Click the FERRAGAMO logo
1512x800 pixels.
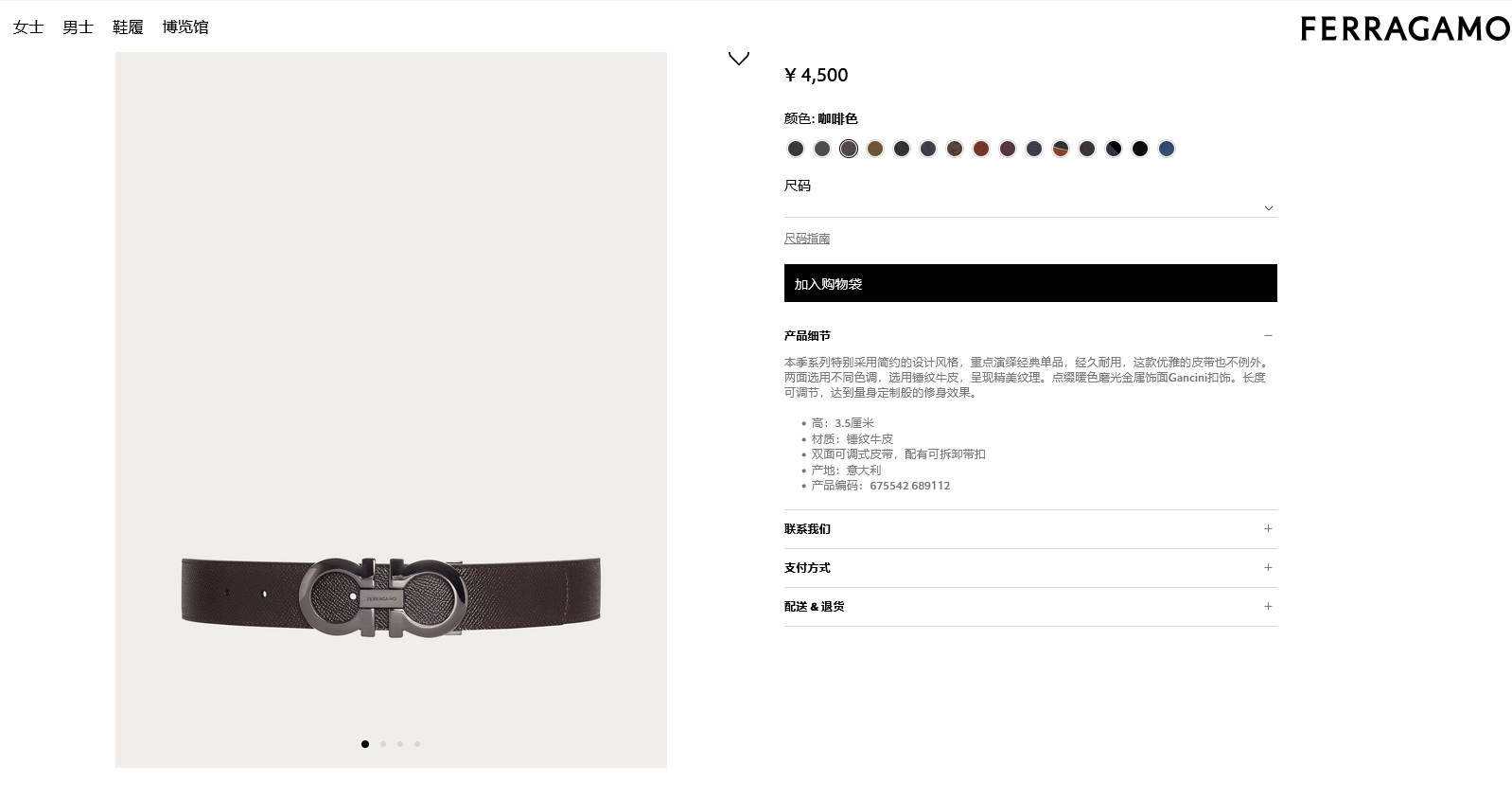(x=1405, y=29)
